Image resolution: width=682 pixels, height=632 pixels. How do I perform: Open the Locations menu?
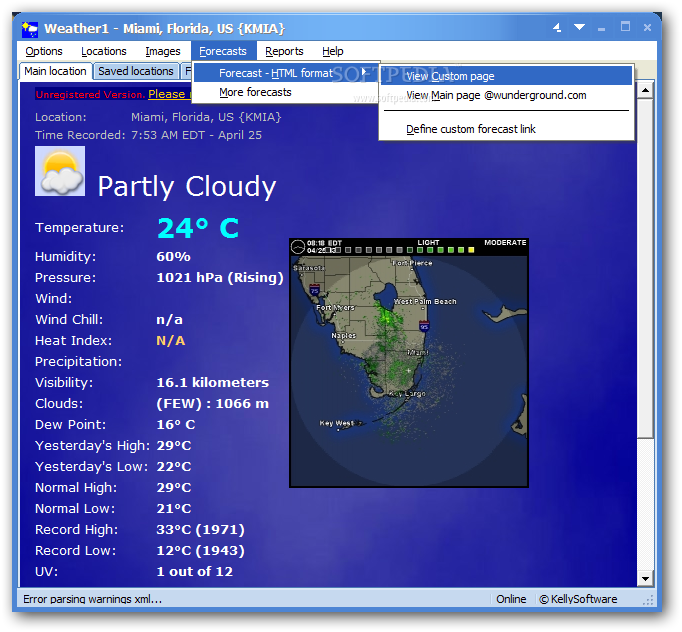pyautogui.click(x=104, y=51)
